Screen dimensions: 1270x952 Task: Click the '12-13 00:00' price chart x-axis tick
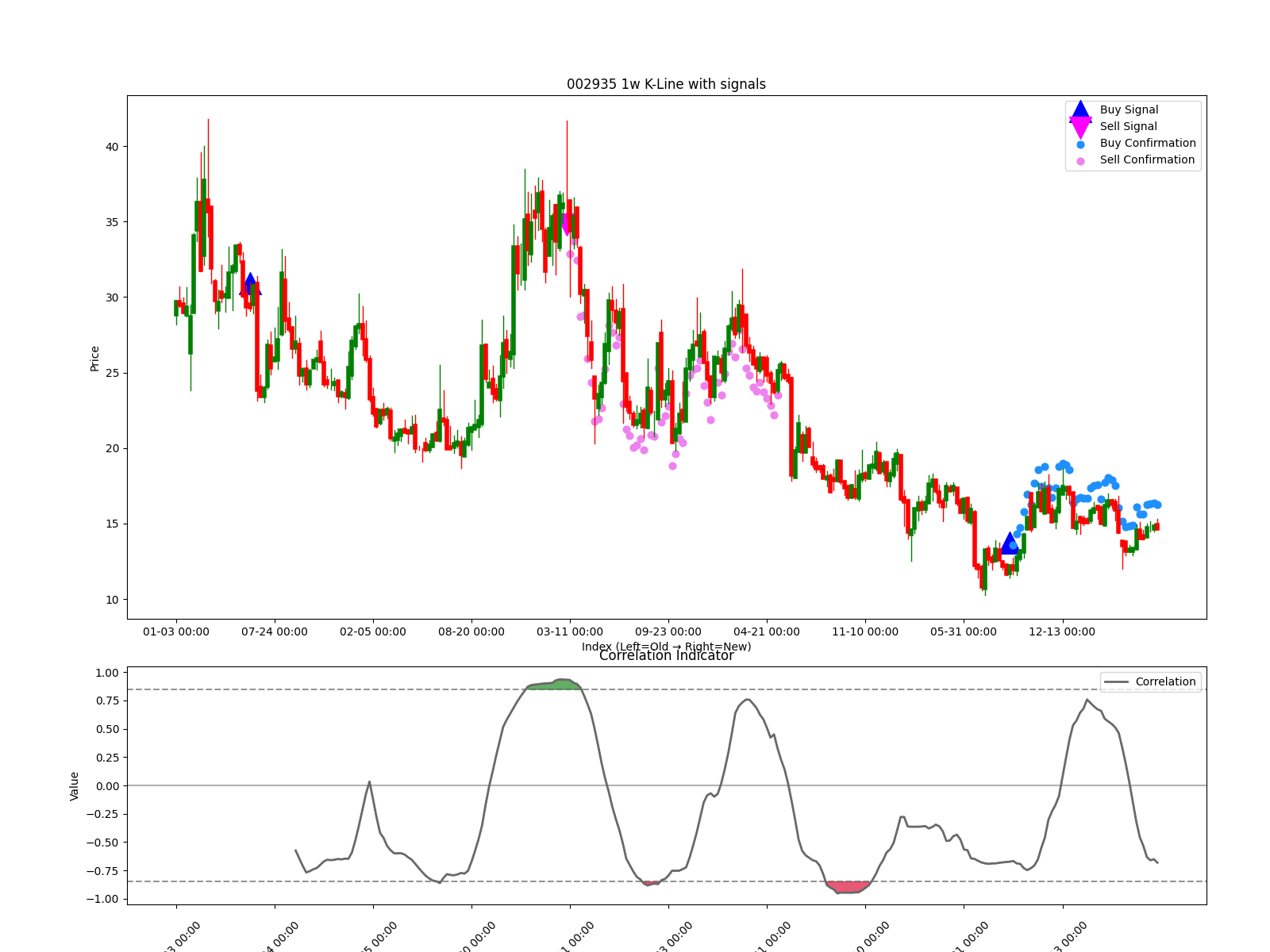point(1062,631)
